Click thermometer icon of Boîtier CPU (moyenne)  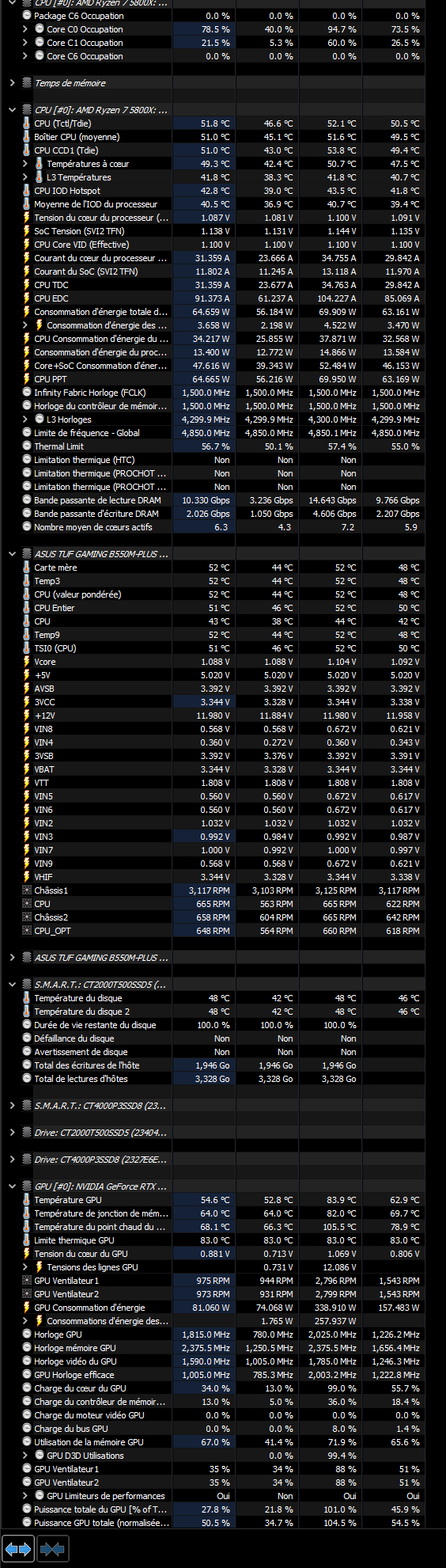(x=27, y=137)
